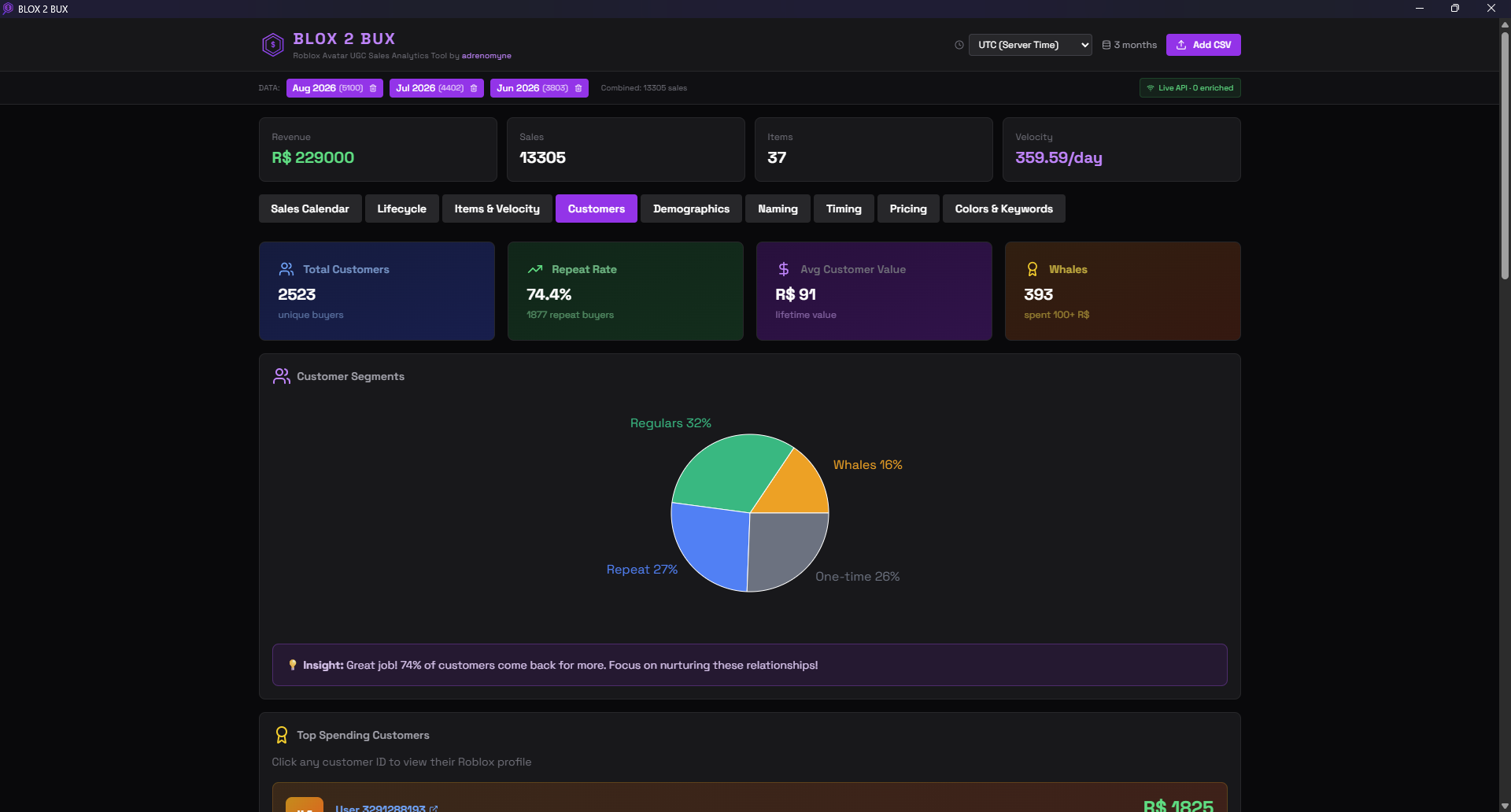Click the Top Spending Customers medal icon
The width and height of the screenshot is (1511, 812).
point(281,734)
